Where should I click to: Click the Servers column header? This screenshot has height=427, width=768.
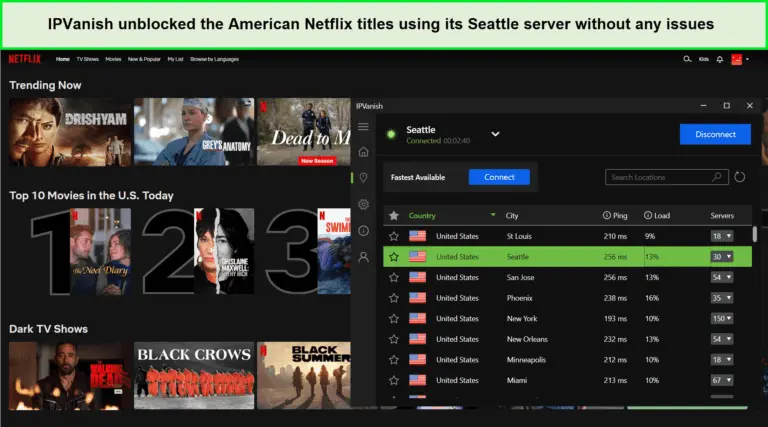pos(722,215)
